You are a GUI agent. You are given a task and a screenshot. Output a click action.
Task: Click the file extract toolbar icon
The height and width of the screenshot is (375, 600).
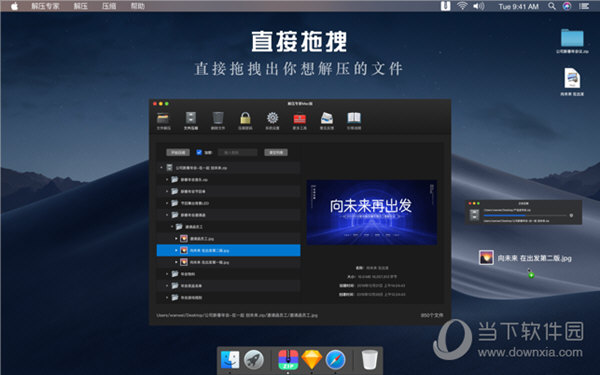163,119
